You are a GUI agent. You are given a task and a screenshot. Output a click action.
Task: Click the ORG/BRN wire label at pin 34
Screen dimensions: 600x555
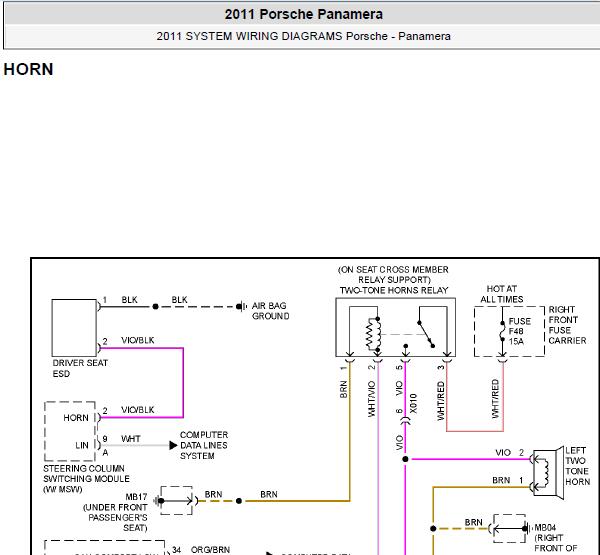pyautogui.click(x=210, y=550)
